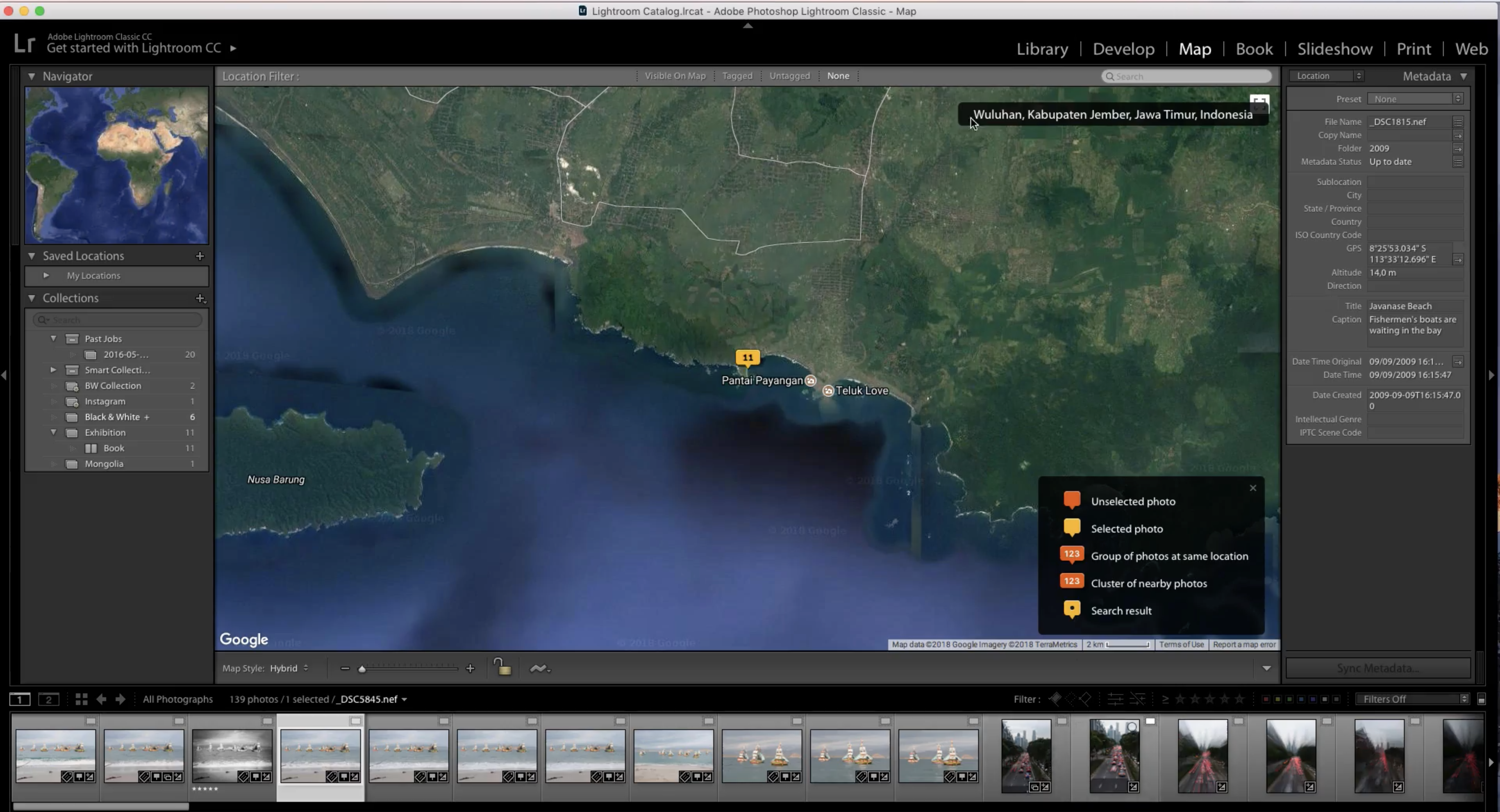
Task: Click the Sync Metadata button
Action: [1378, 668]
